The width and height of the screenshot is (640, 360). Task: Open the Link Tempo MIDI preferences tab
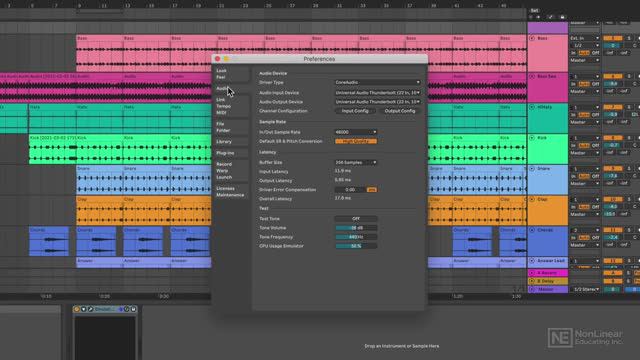click(x=231, y=106)
